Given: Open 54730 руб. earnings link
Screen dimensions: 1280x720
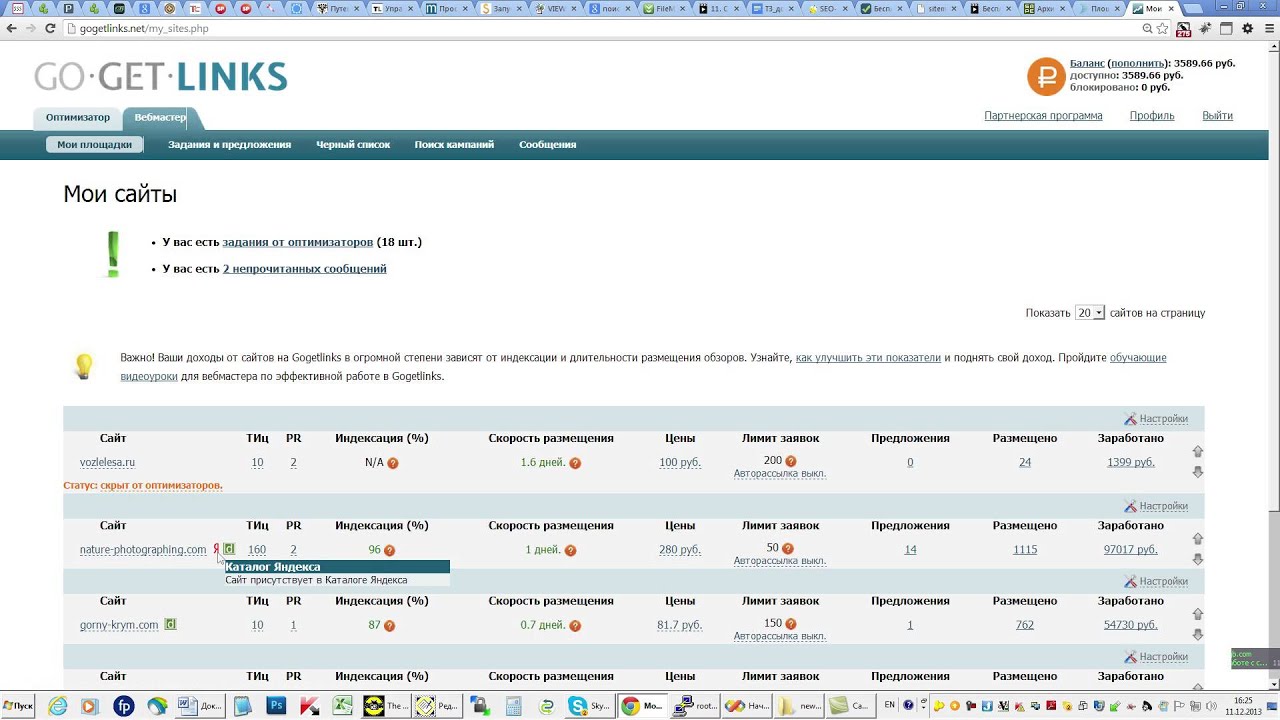Looking at the screenshot, I should (1130, 625).
